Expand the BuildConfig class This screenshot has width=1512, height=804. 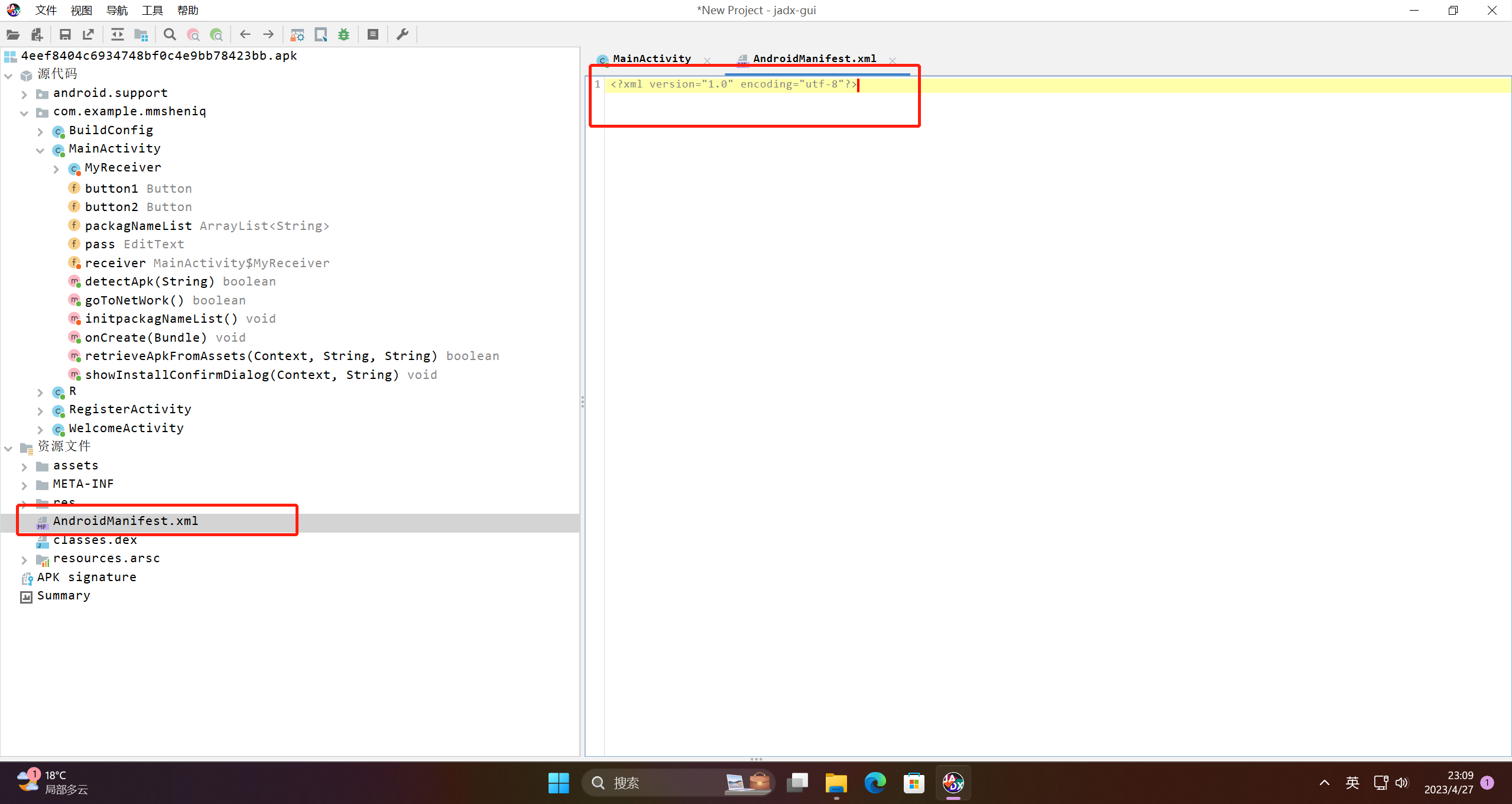tap(40, 131)
